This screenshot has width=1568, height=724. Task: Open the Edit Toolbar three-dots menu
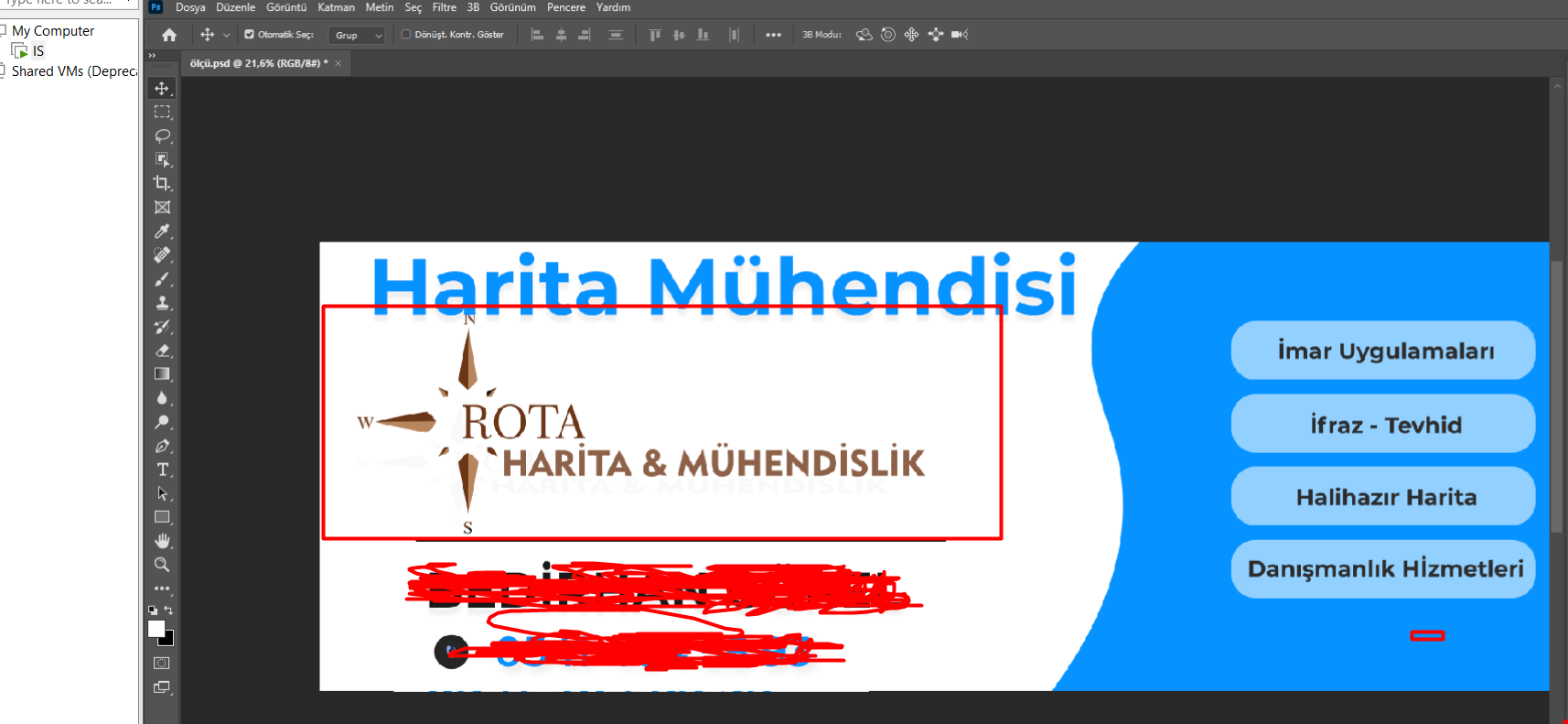162,589
